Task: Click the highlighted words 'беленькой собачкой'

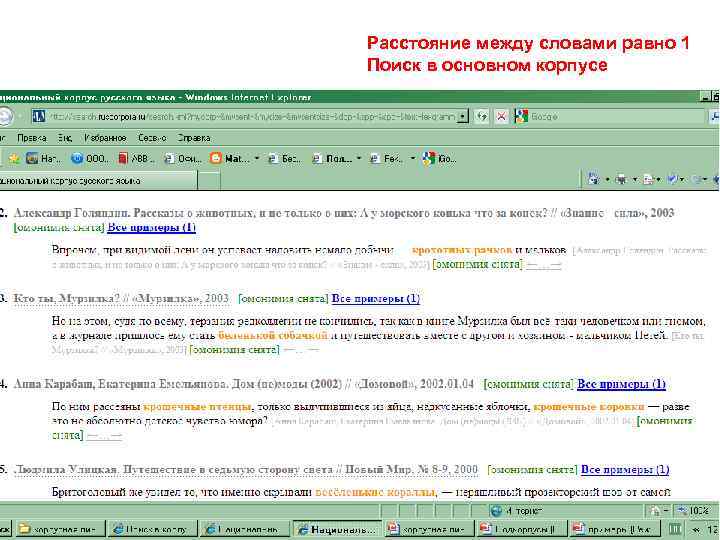Action: pos(273,335)
